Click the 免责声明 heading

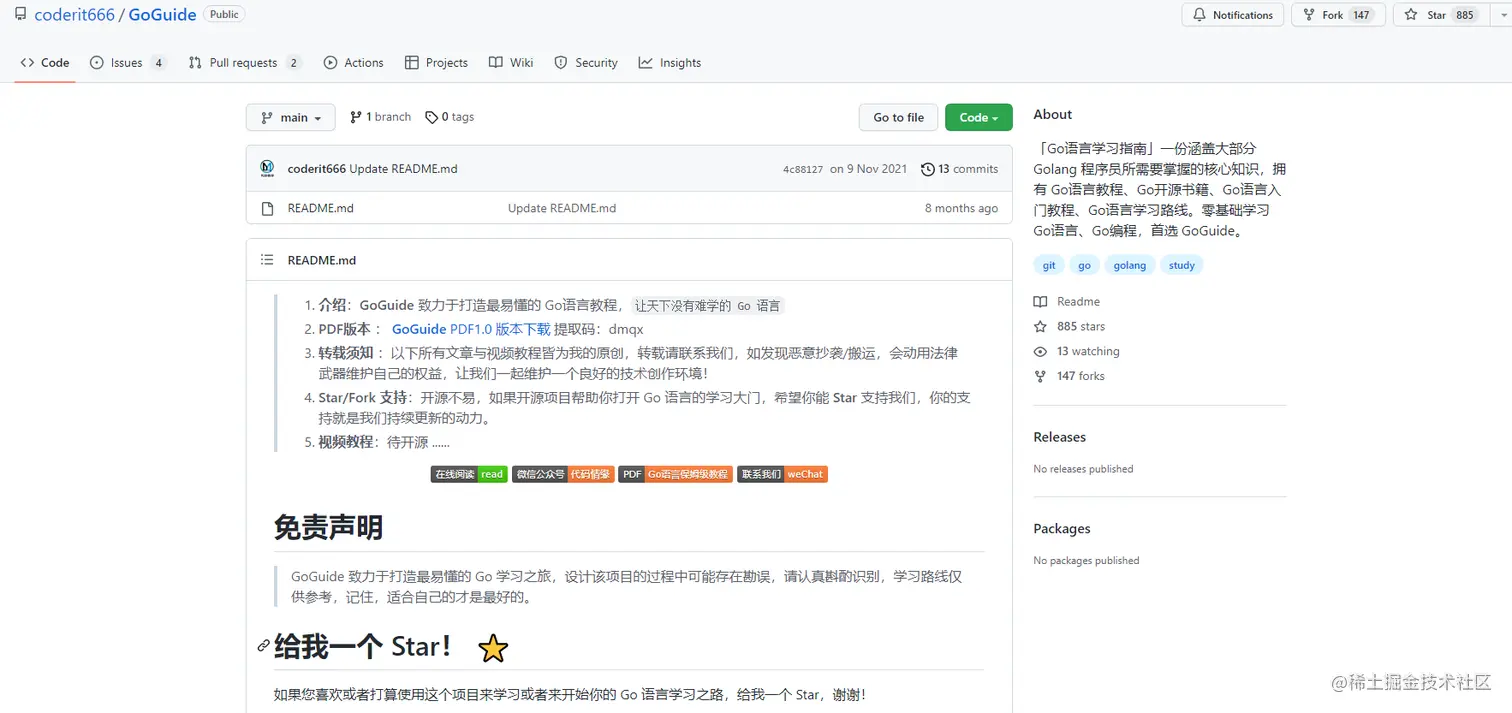coord(328,527)
